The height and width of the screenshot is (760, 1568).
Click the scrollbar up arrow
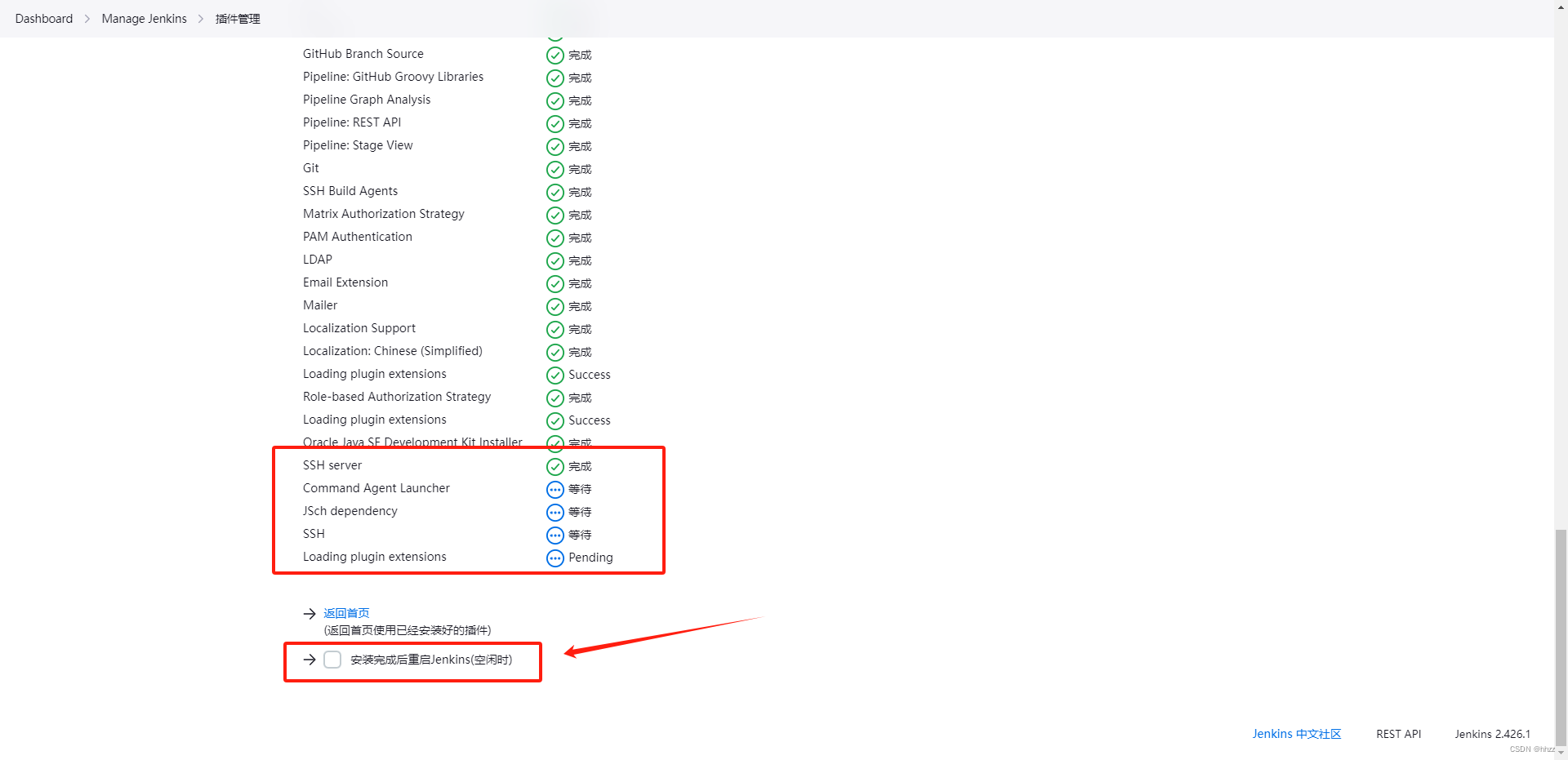(1561, 7)
